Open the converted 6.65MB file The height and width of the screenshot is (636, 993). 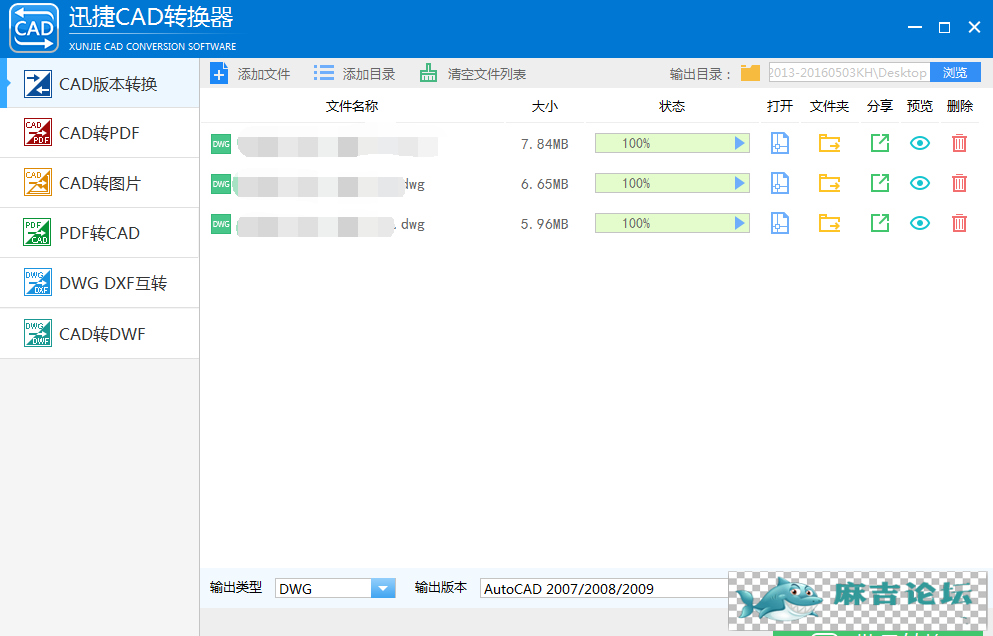(x=780, y=184)
